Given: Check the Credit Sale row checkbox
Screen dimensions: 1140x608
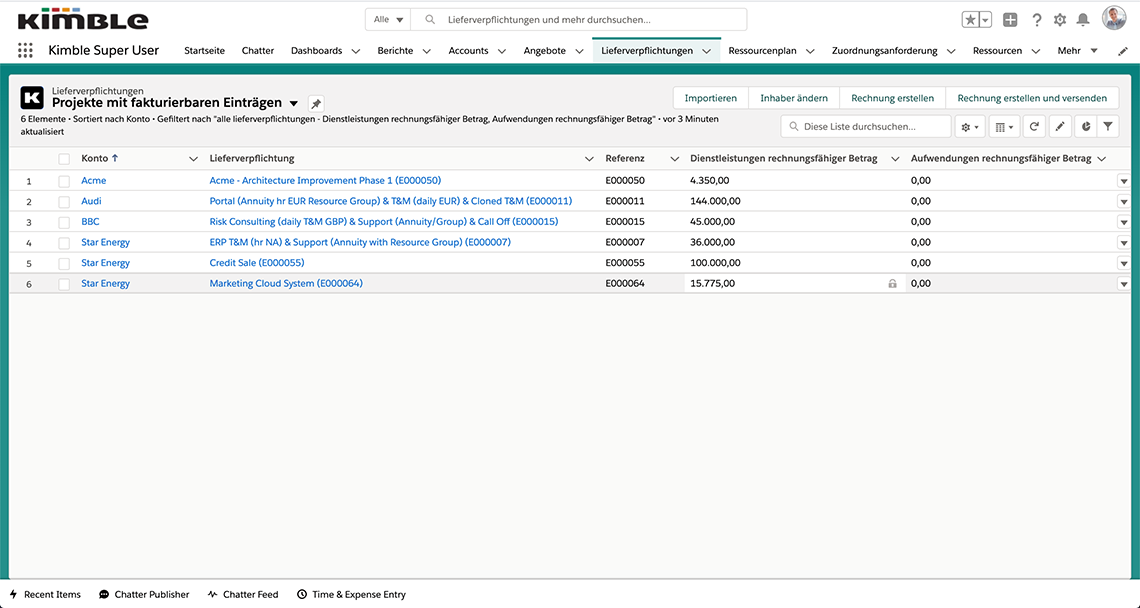Looking at the screenshot, I should click(x=64, y=263).
